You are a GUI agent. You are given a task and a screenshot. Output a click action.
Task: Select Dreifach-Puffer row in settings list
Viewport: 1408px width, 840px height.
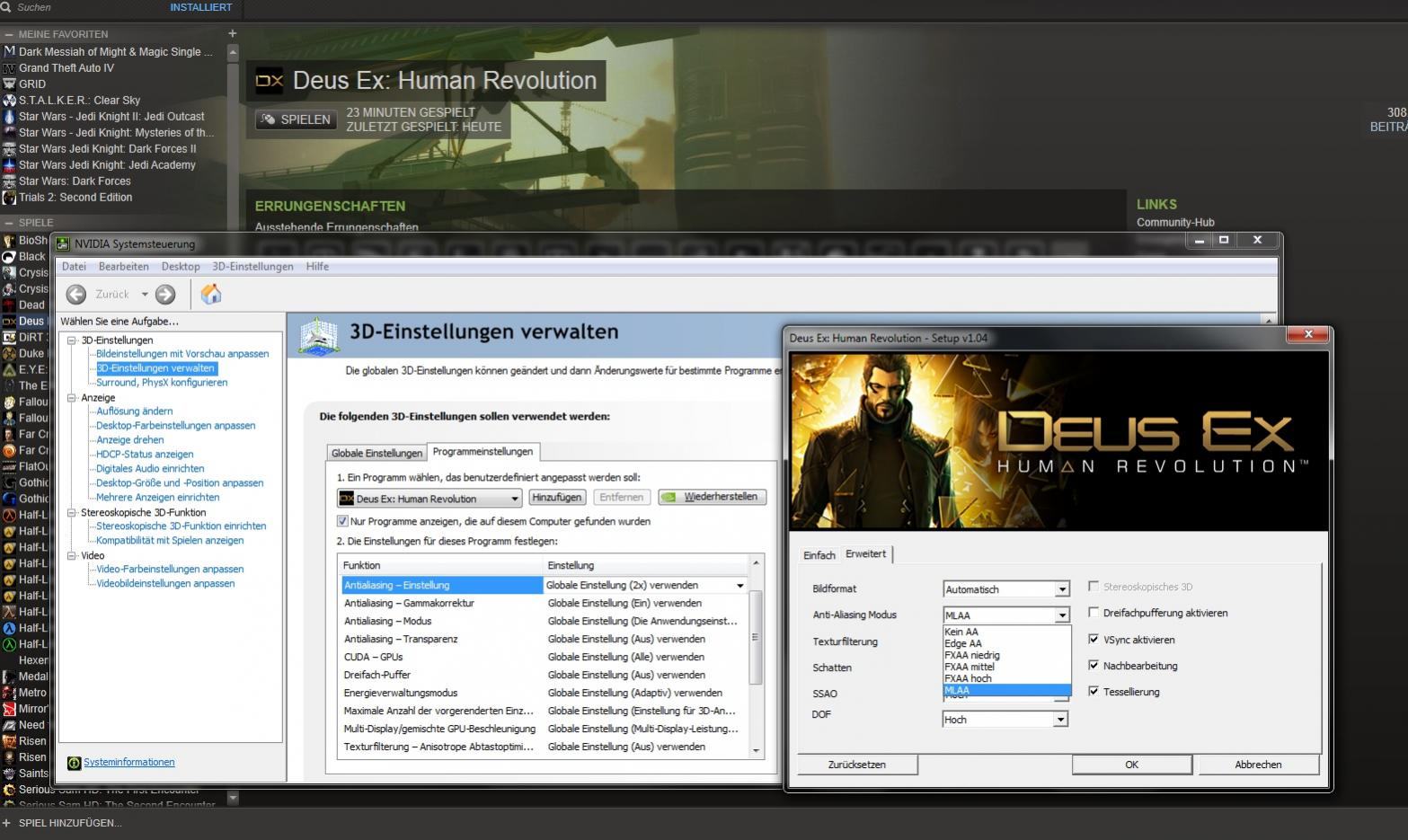pos(545,675)
